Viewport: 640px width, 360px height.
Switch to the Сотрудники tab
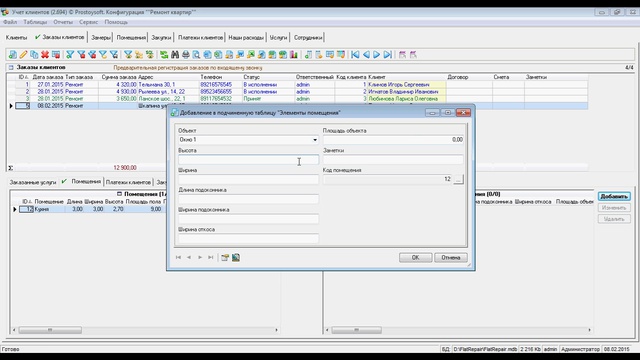coord(308,38)
